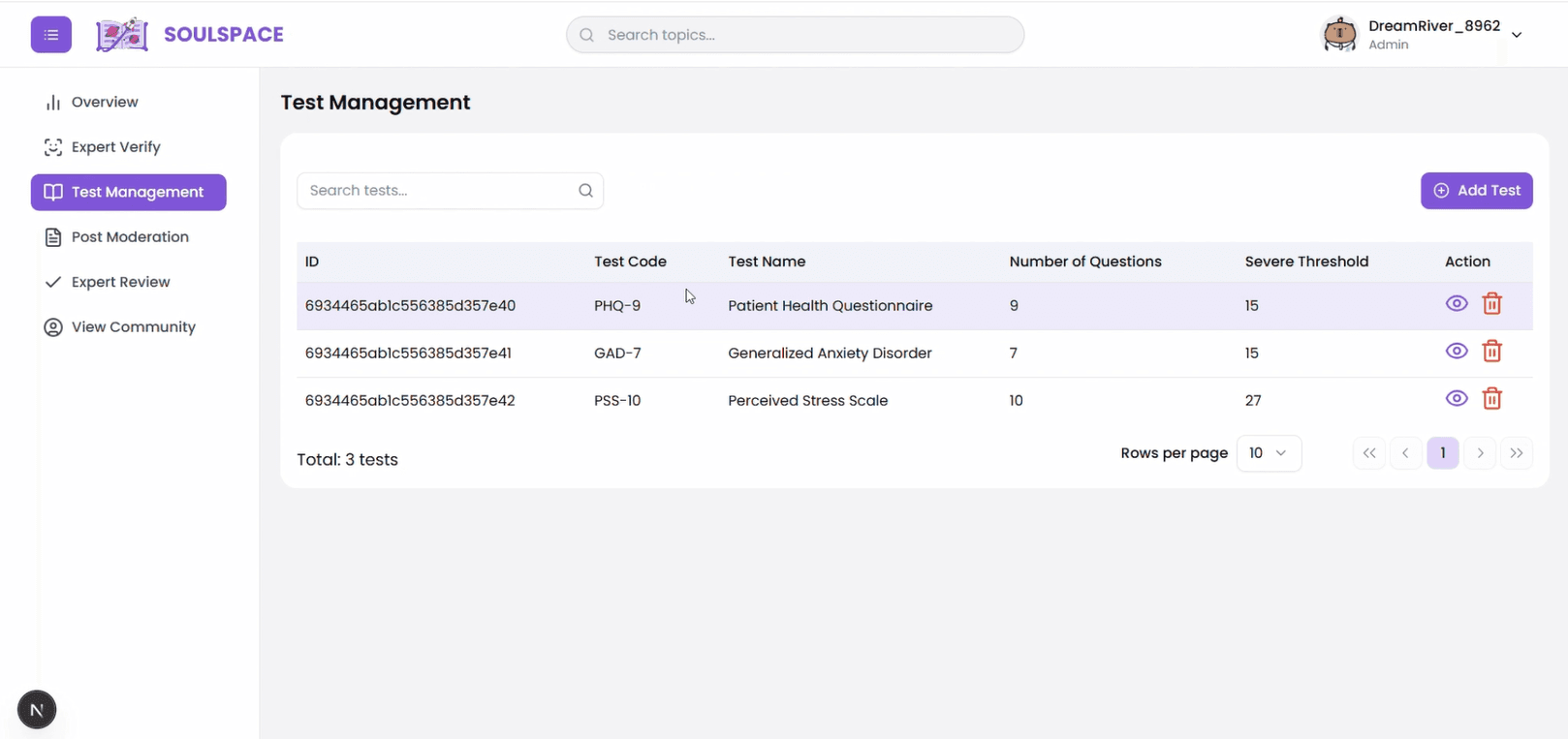Click the search icon in tests field
This screenshot has width=1568, height=739.
[x=585, y=191]
